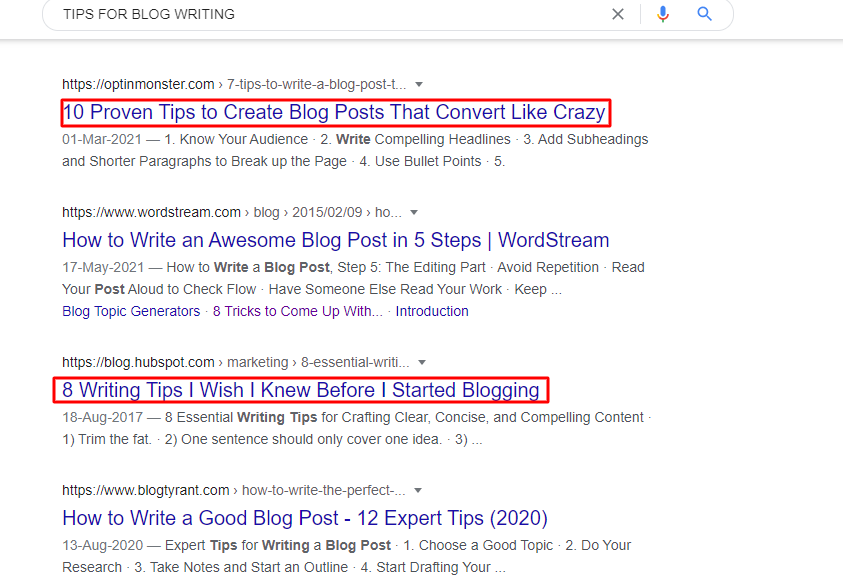
Task: Open the dropdown arrow next to the optinmonster URL
Action: click(x=419, y=84)
